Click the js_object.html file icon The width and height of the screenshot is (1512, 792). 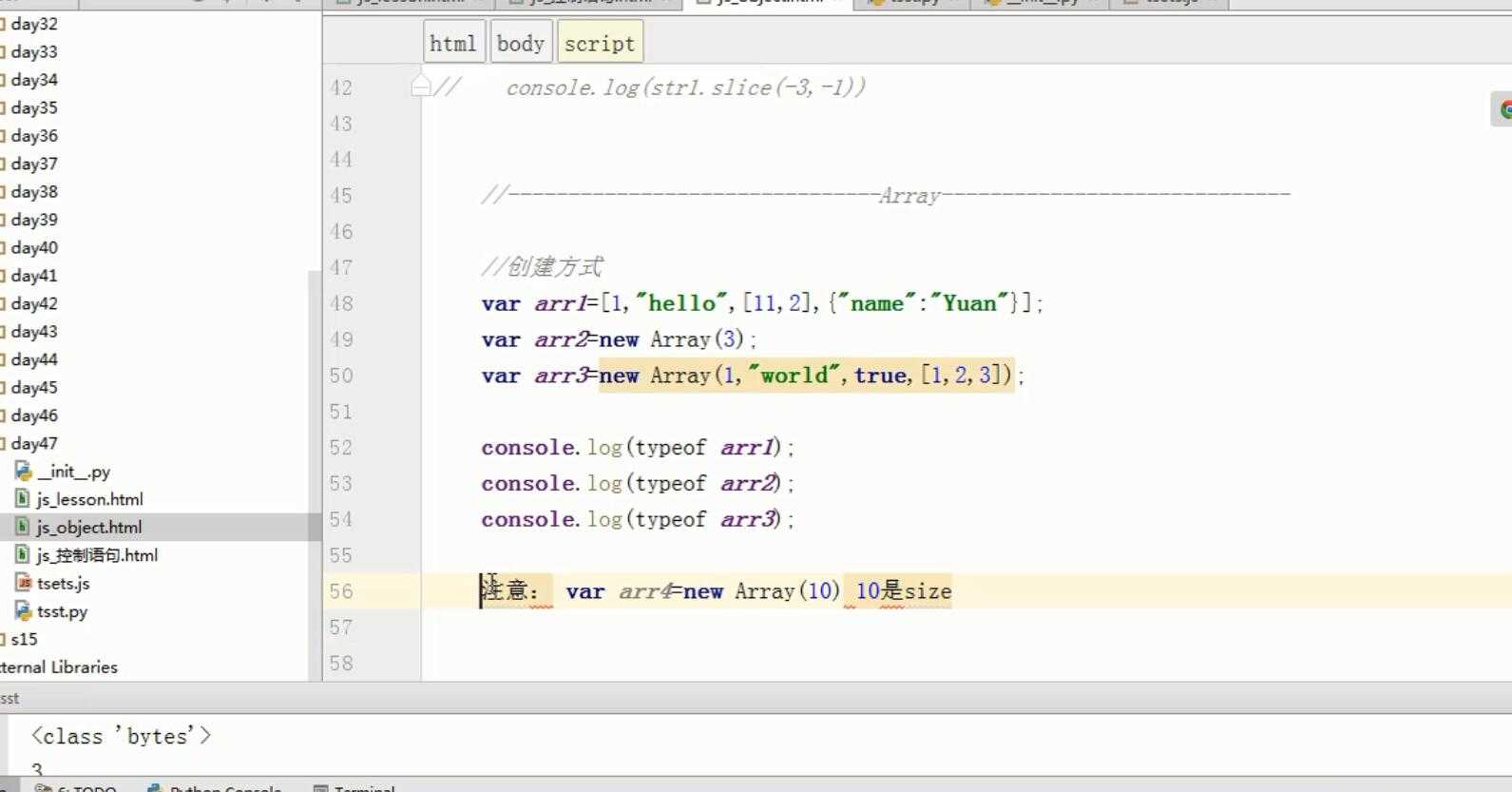click(x=23, y=527)
